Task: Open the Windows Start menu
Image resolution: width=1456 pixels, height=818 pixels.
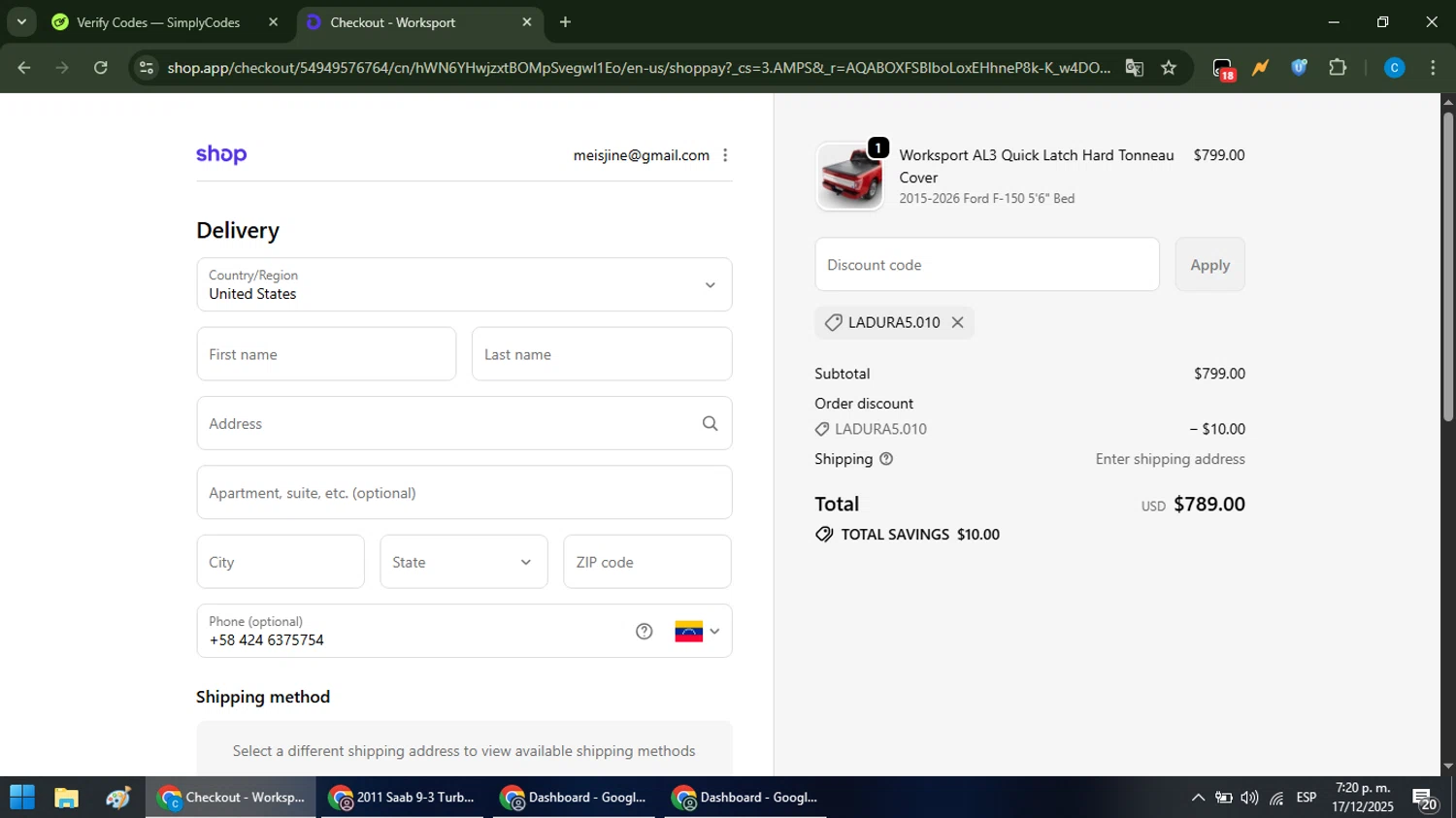Action: pos(21,798)
